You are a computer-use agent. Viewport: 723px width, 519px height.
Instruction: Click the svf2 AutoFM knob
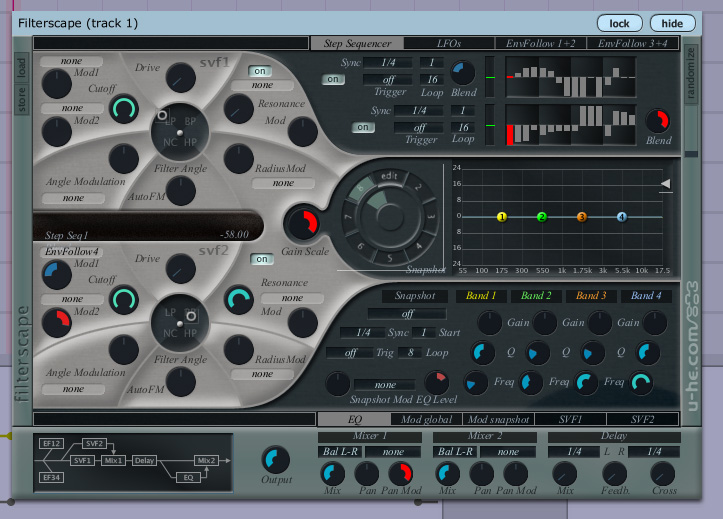[180, 382]
